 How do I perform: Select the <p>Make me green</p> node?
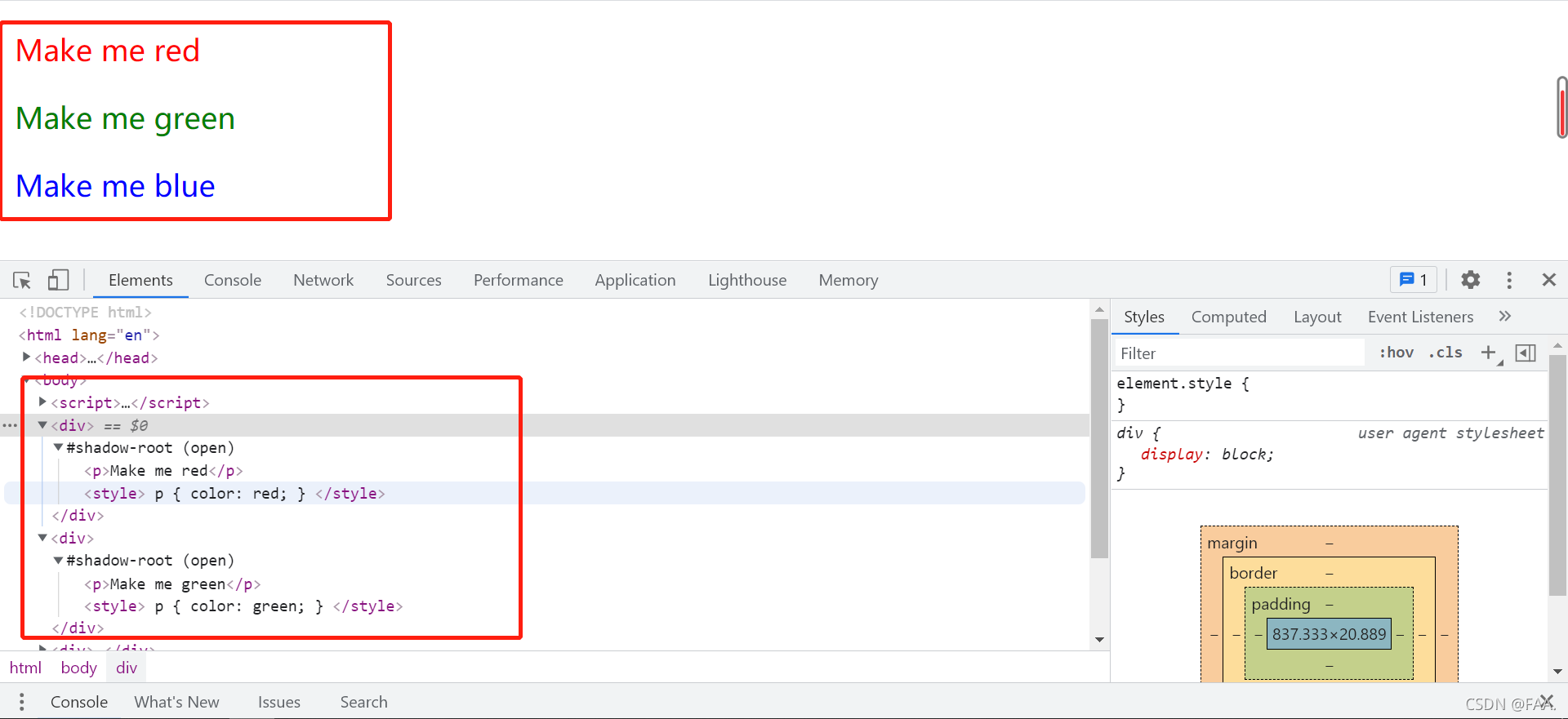pyautogui.click(x=172, y=584)
